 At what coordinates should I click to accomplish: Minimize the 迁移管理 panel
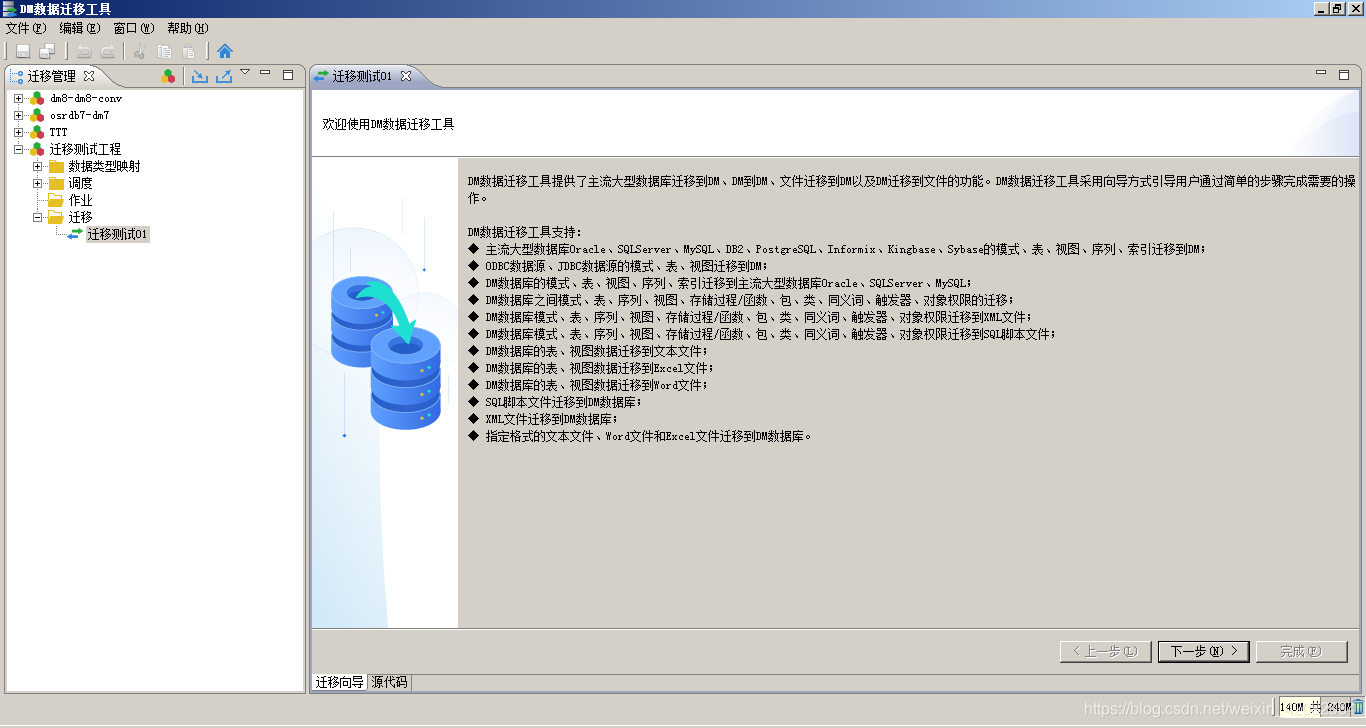(265, 73)
